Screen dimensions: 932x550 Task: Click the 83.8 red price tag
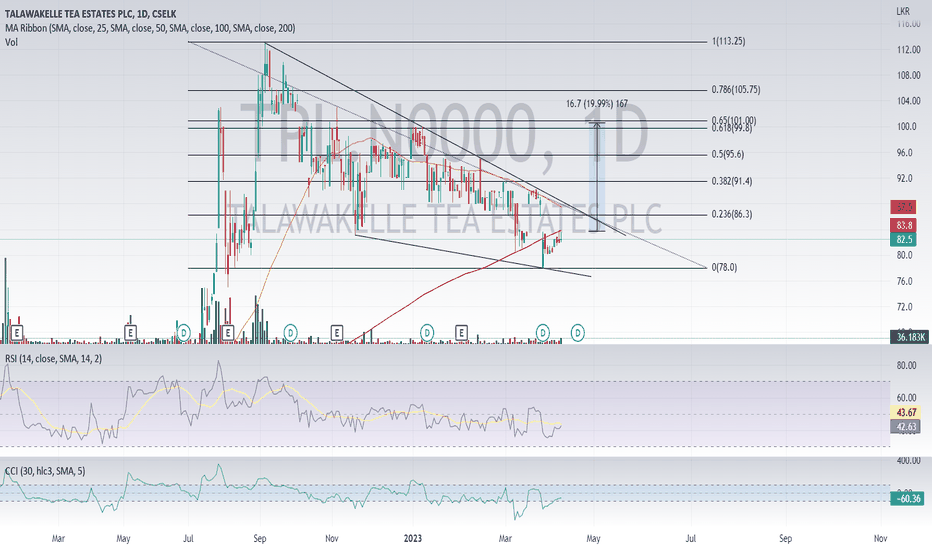tap(903, 225)
